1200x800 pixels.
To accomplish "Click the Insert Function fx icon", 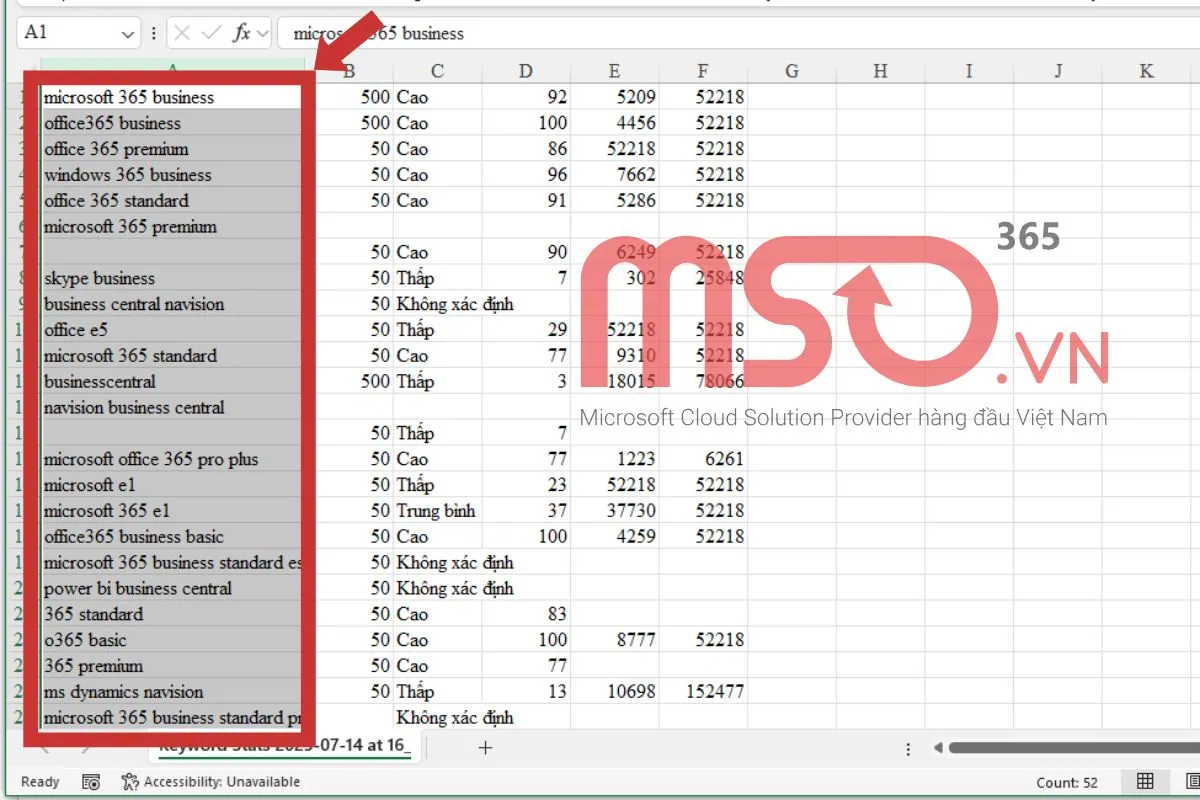I will [x=241, y=33].
